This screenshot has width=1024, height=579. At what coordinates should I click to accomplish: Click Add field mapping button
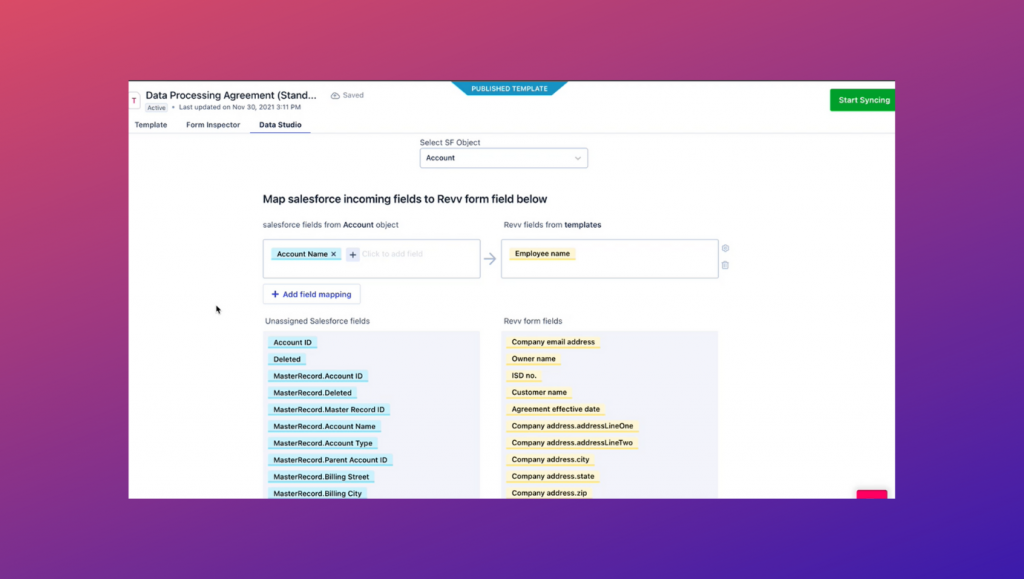point(312,294)
